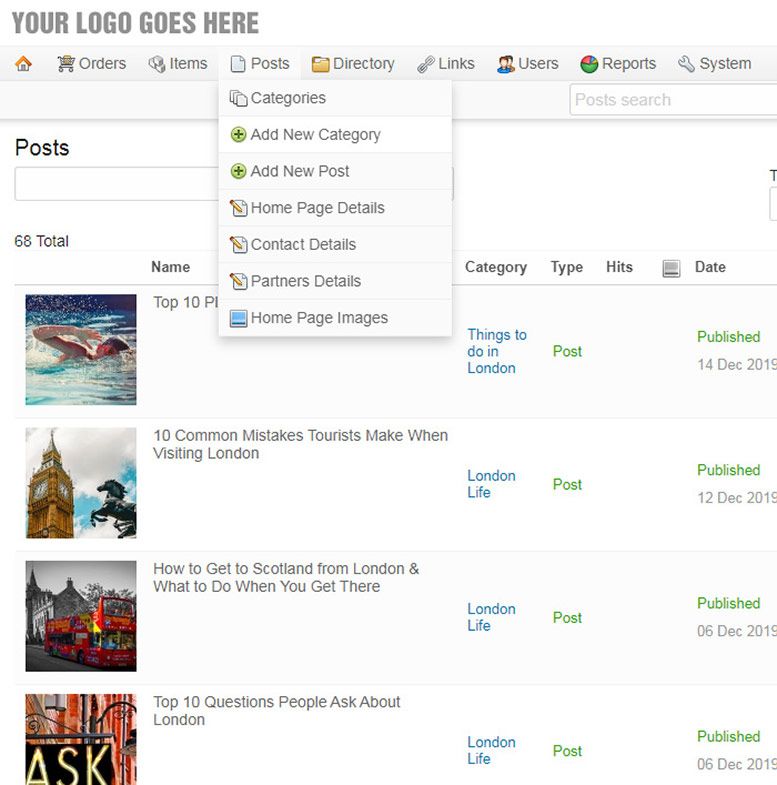Choose Add New Category menu entry
Image resolution: width=777 pixels, height=785 pixels.
[335, 135]
